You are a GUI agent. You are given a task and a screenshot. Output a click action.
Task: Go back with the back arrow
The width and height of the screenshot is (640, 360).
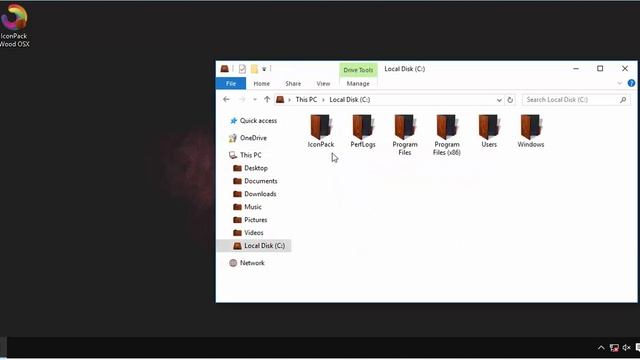point(227,100)
